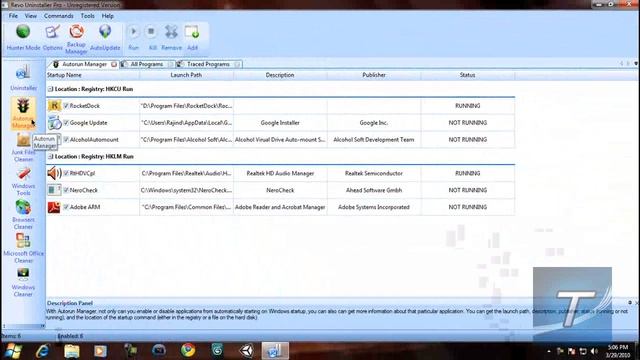Screen dimensions: 640x360
Task: Open Windows Media Player on taskbar
Action: tap(100, 351)
